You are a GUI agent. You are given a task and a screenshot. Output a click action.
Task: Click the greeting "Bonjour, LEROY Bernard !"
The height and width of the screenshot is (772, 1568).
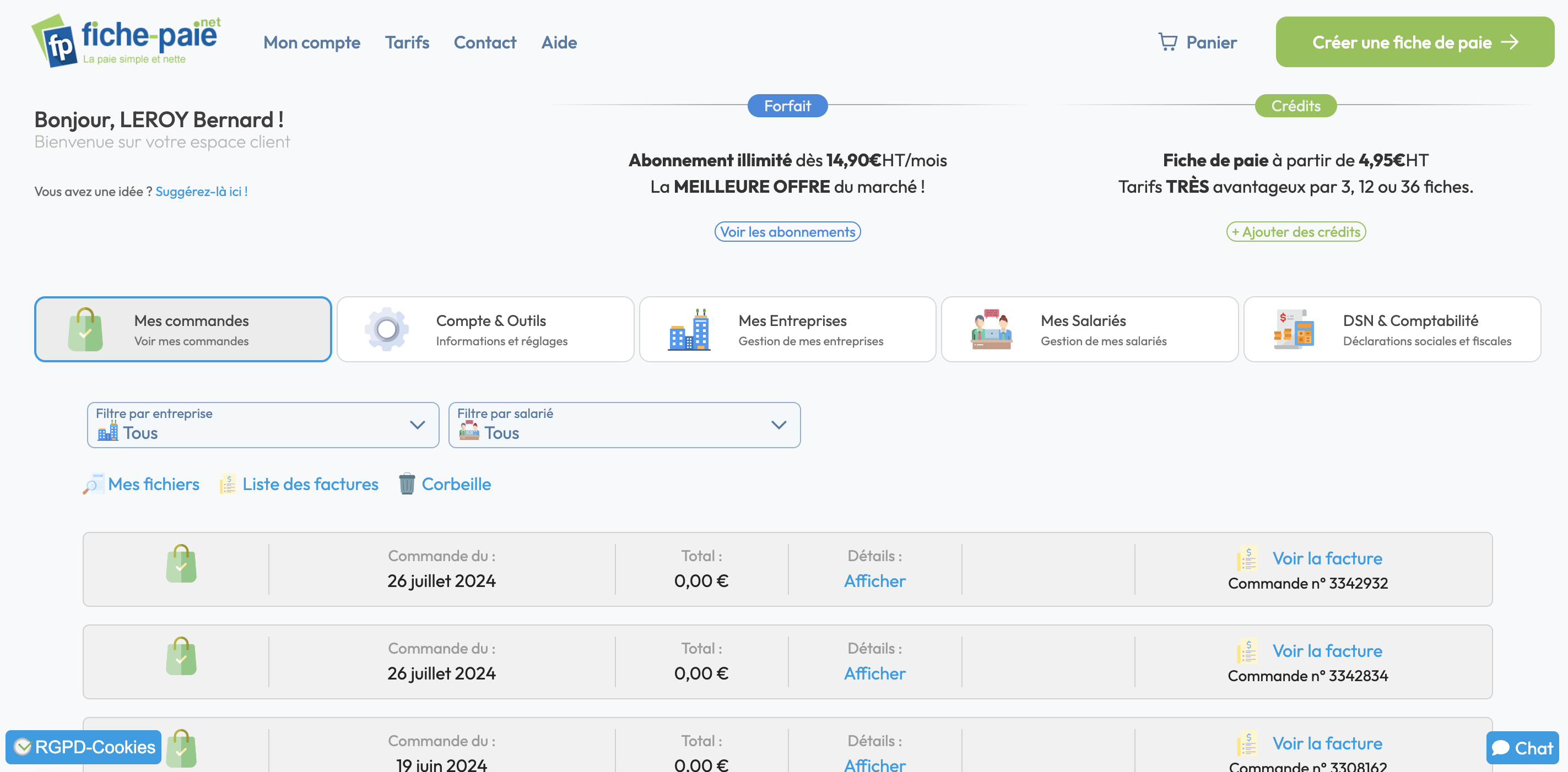click(159, 120)
